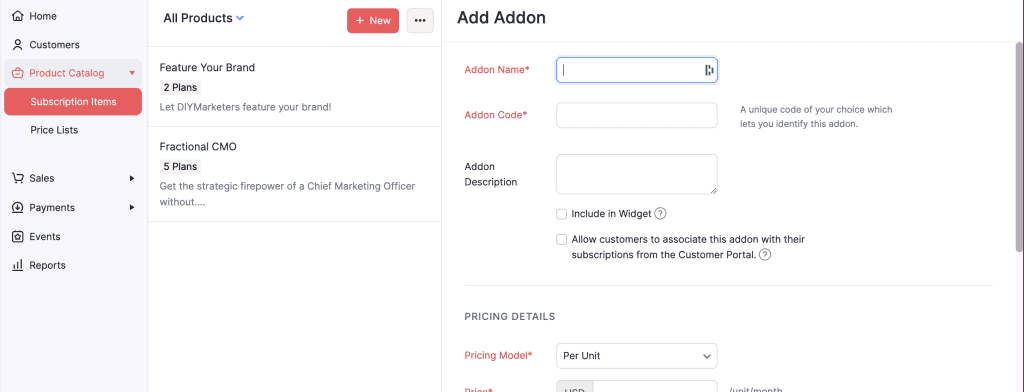
Task: Check Allow customers to associate addon checkbox
Action: [x=561, y=239]
